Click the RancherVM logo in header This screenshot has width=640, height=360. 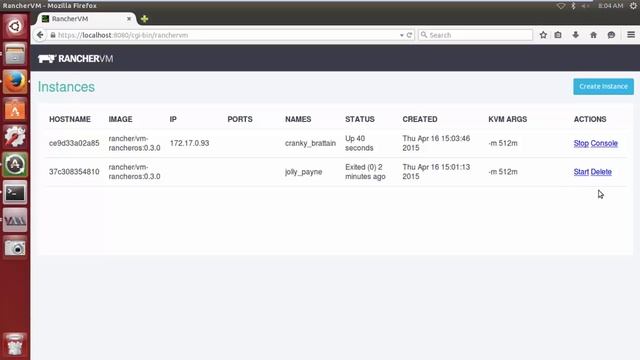pos(76,59)
